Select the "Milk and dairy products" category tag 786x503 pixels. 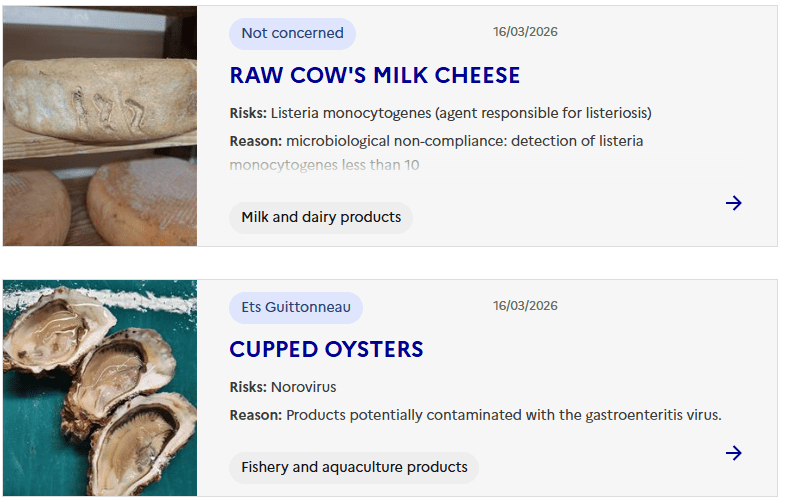(321, 217)
